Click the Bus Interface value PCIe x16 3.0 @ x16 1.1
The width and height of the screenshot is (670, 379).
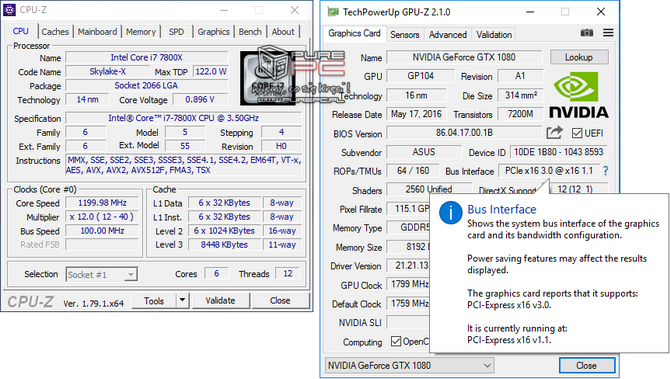click(549, 171)
